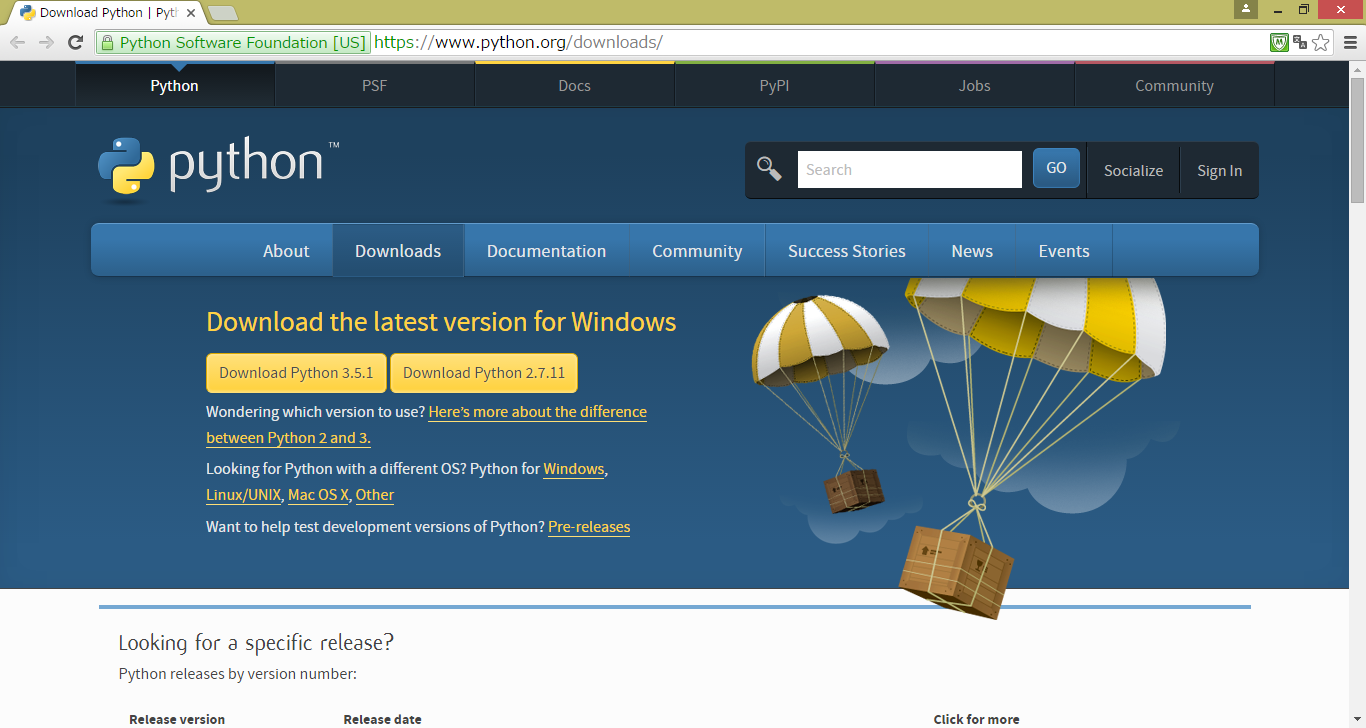Click the translate page icon in address bar
The height and width of the screenshot is (728, 1366).
[1300, 42]
